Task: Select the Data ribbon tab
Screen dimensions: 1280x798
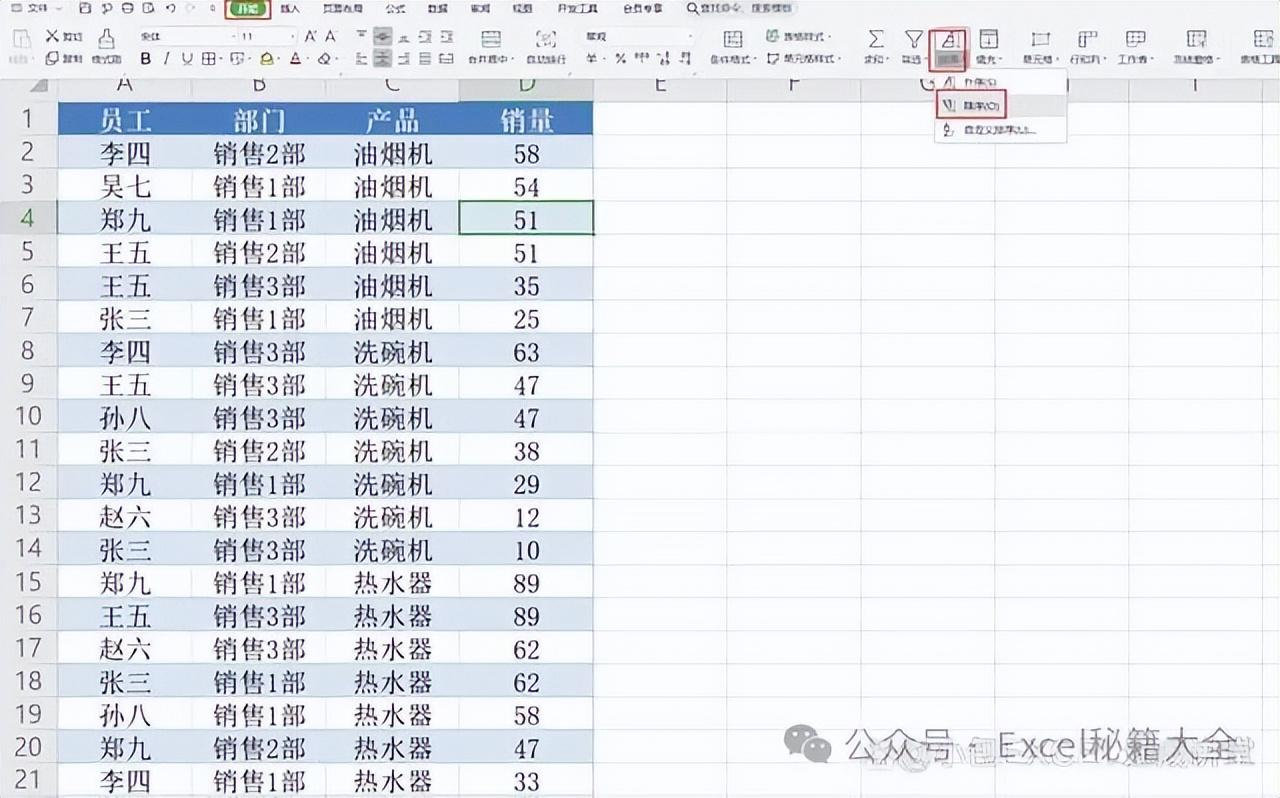Action: [x=437, y=9]
